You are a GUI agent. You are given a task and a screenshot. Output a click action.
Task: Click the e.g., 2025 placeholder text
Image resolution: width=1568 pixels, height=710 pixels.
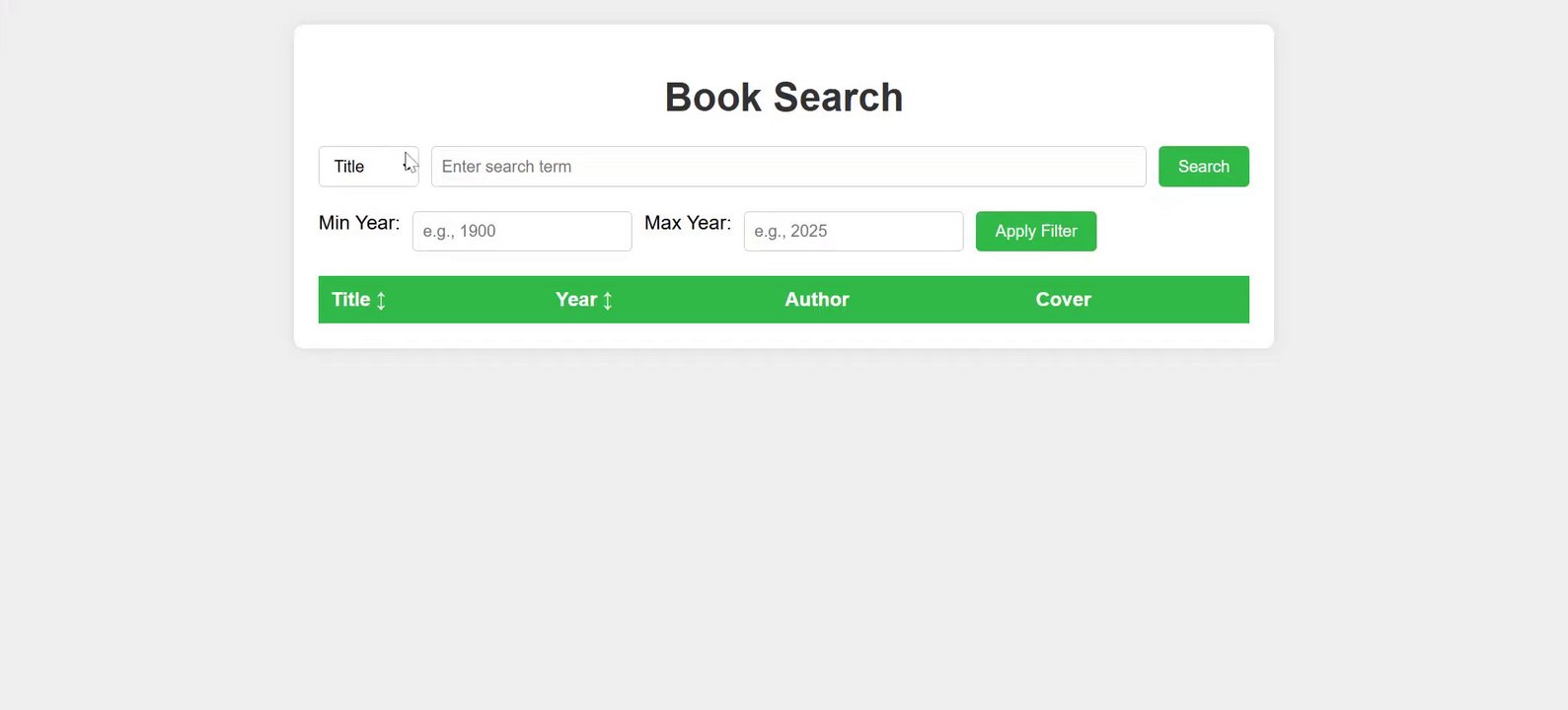(x=791, y=232)
